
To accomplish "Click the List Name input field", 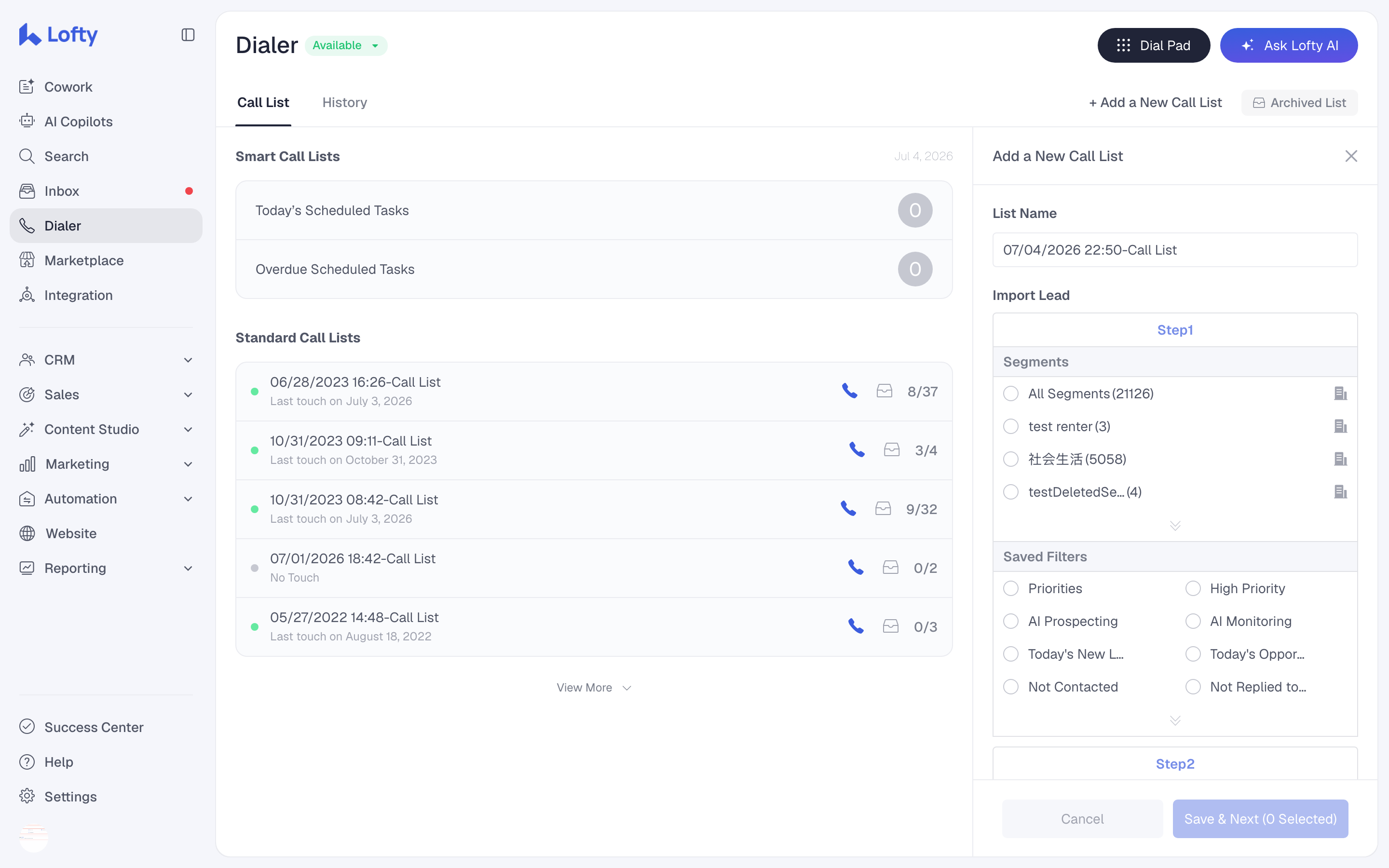I will 1175,250.
